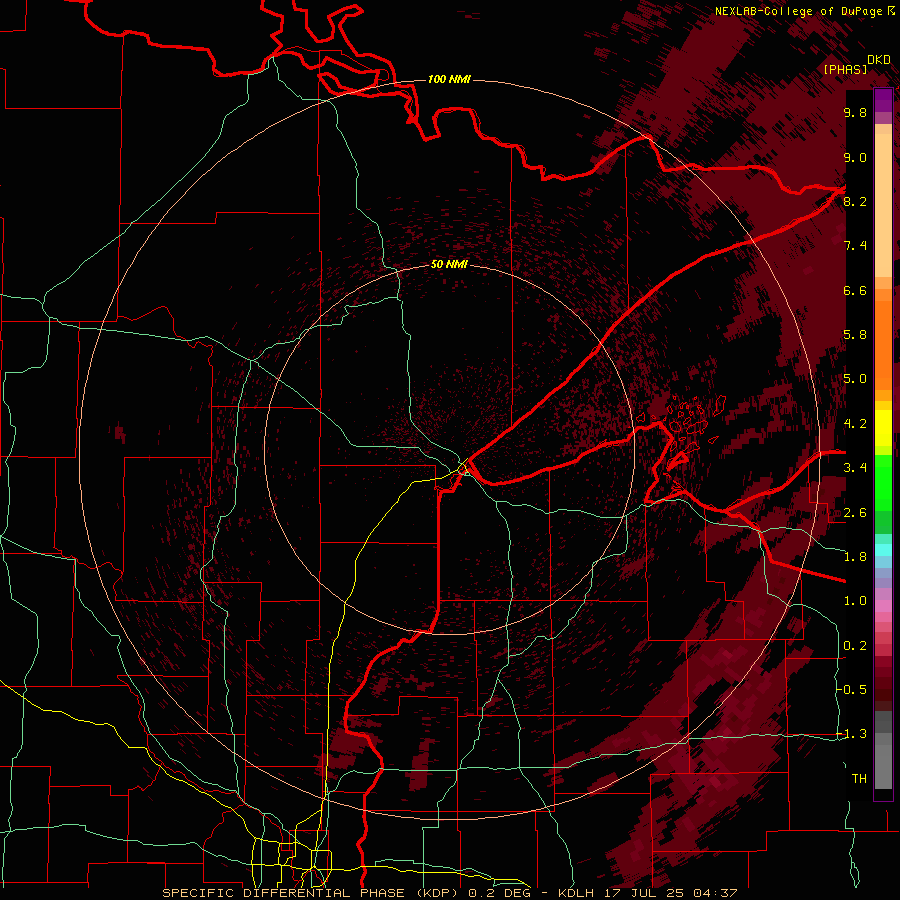Click the 0.2 DEG elevation text
The height and width of the screenshot is (900, 900).
(x=499, y=893)
